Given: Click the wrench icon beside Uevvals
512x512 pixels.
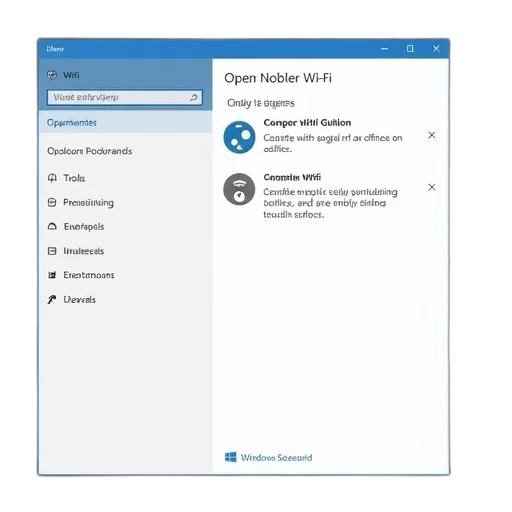Looking at the screenshot, I should coord(52,299).
